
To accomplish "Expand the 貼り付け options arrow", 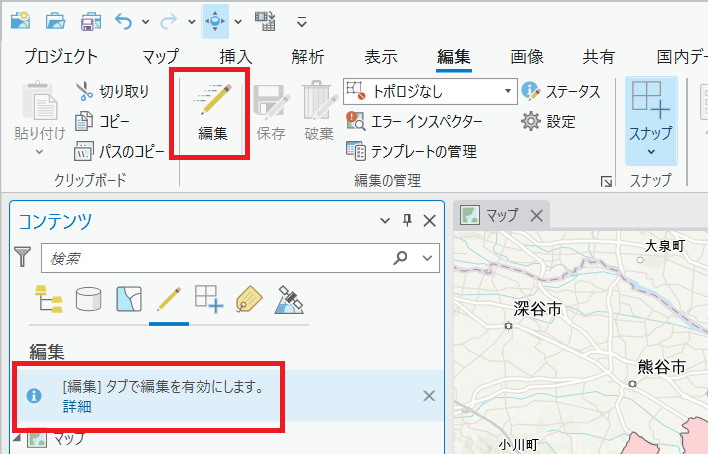I will click(40, 152).
